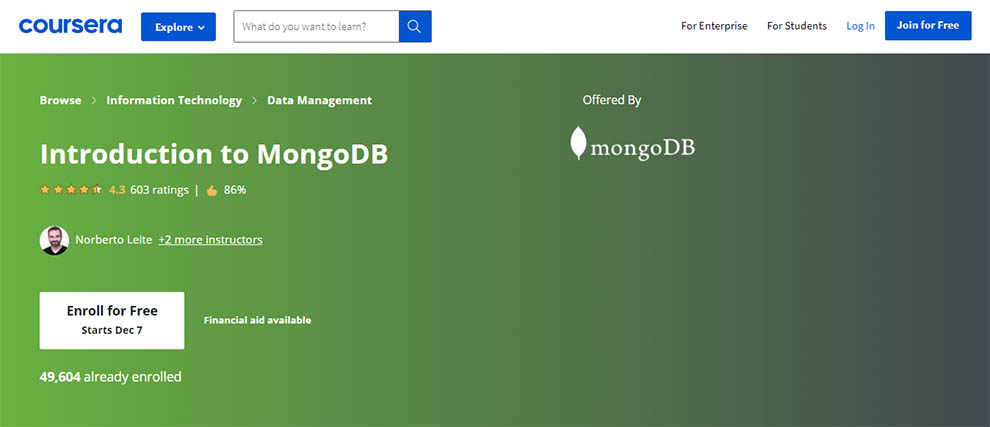Screen dimensions: 990x427
Task: Open Norberto Leite instructor name
Action: [x=114, y=240]
